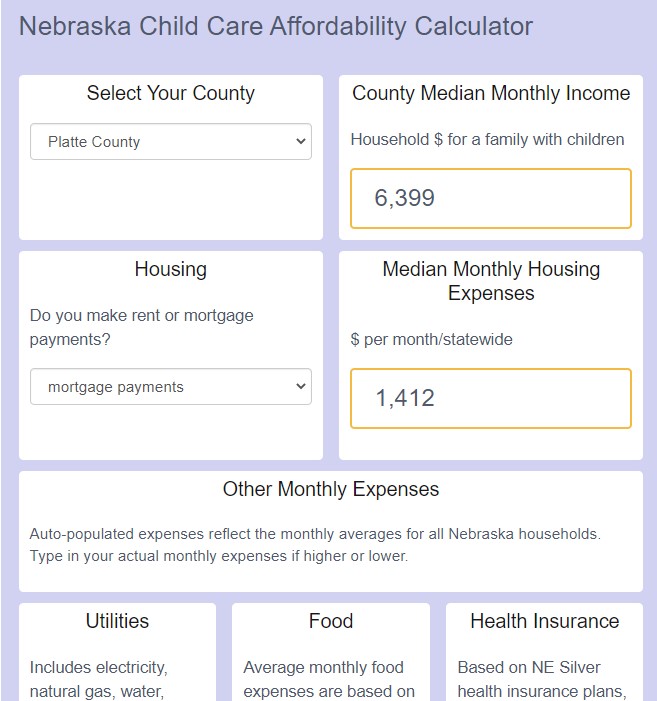The height and width of the screenshot is (701, 657).
Task: Click the County Median Monthly Income heading
Action: pos(491,93)
